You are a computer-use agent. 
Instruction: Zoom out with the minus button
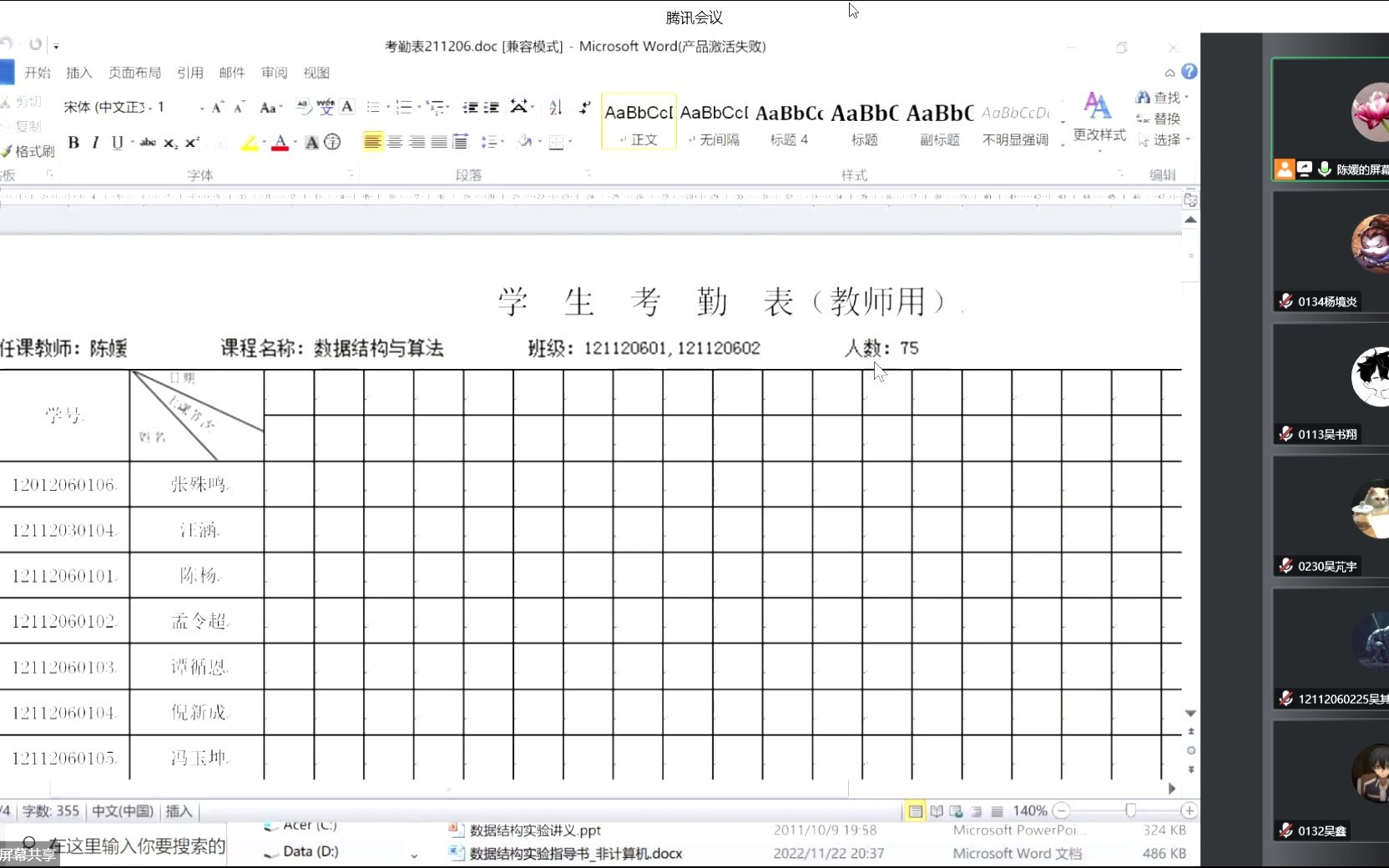pos(1061,810)
